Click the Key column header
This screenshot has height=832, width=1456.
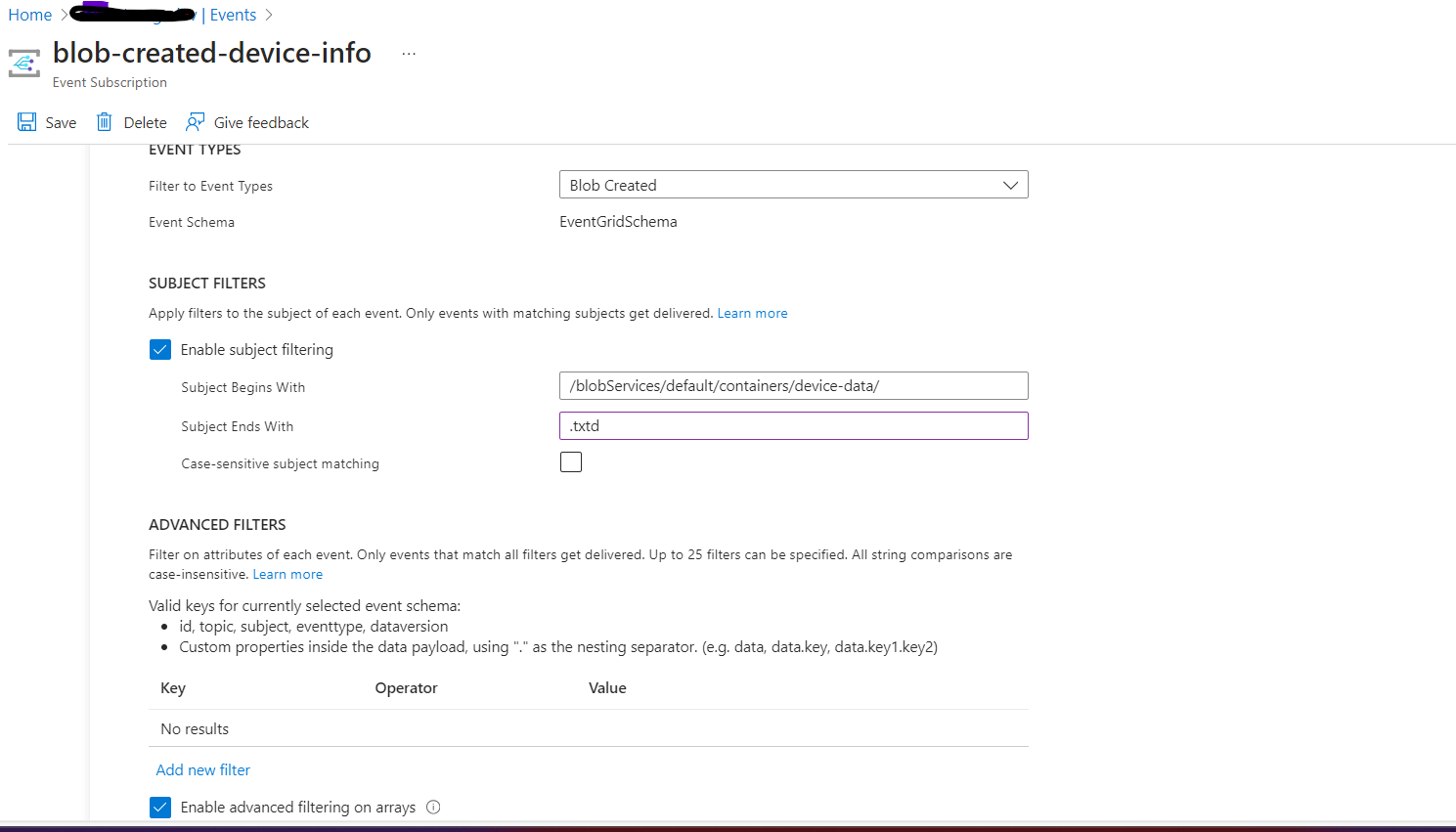coord(173,687)
